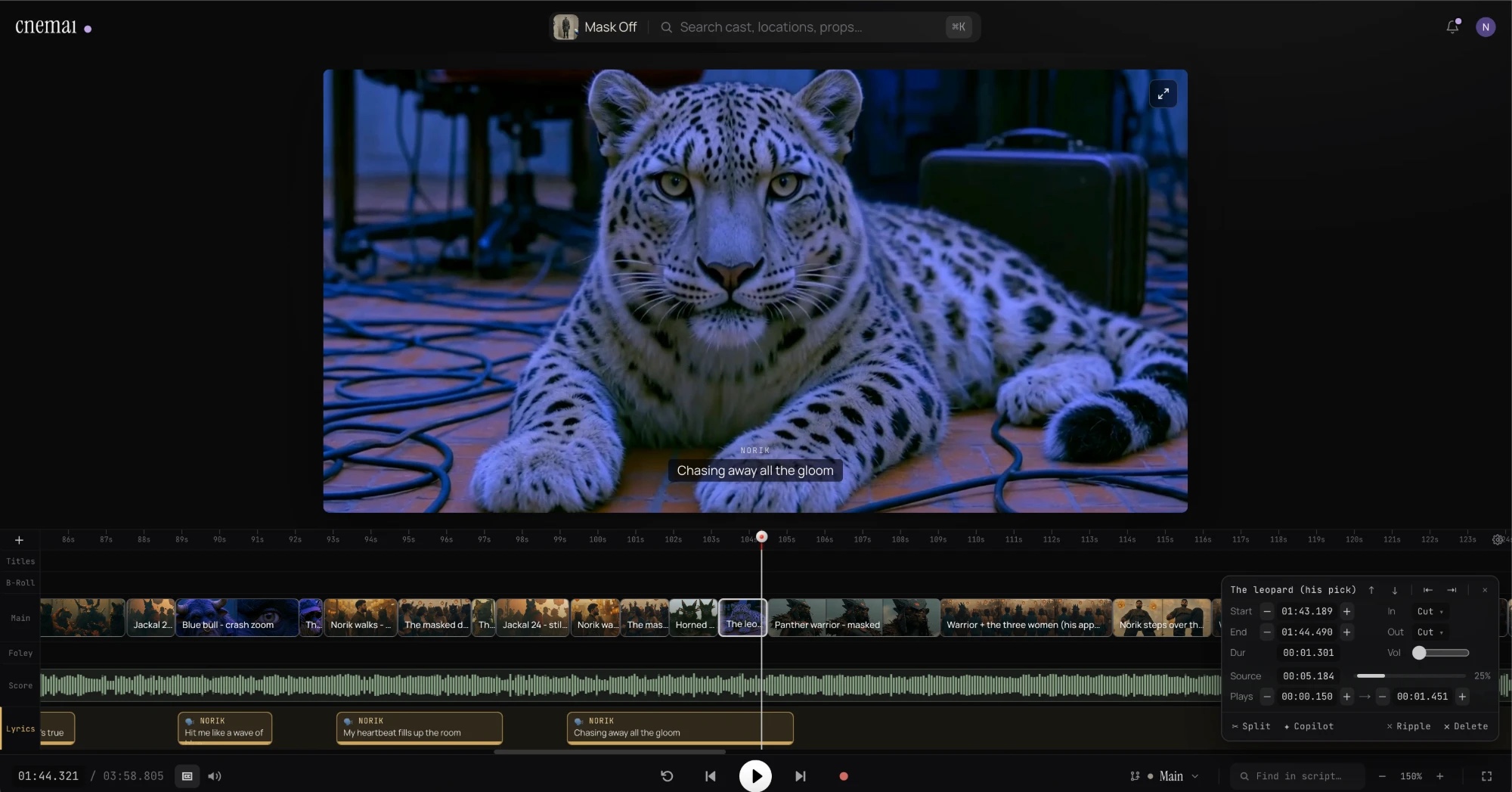The height and width of the screenshot is (792, 1512).
Task: Select the Score track label
Action: click(20, 685)
